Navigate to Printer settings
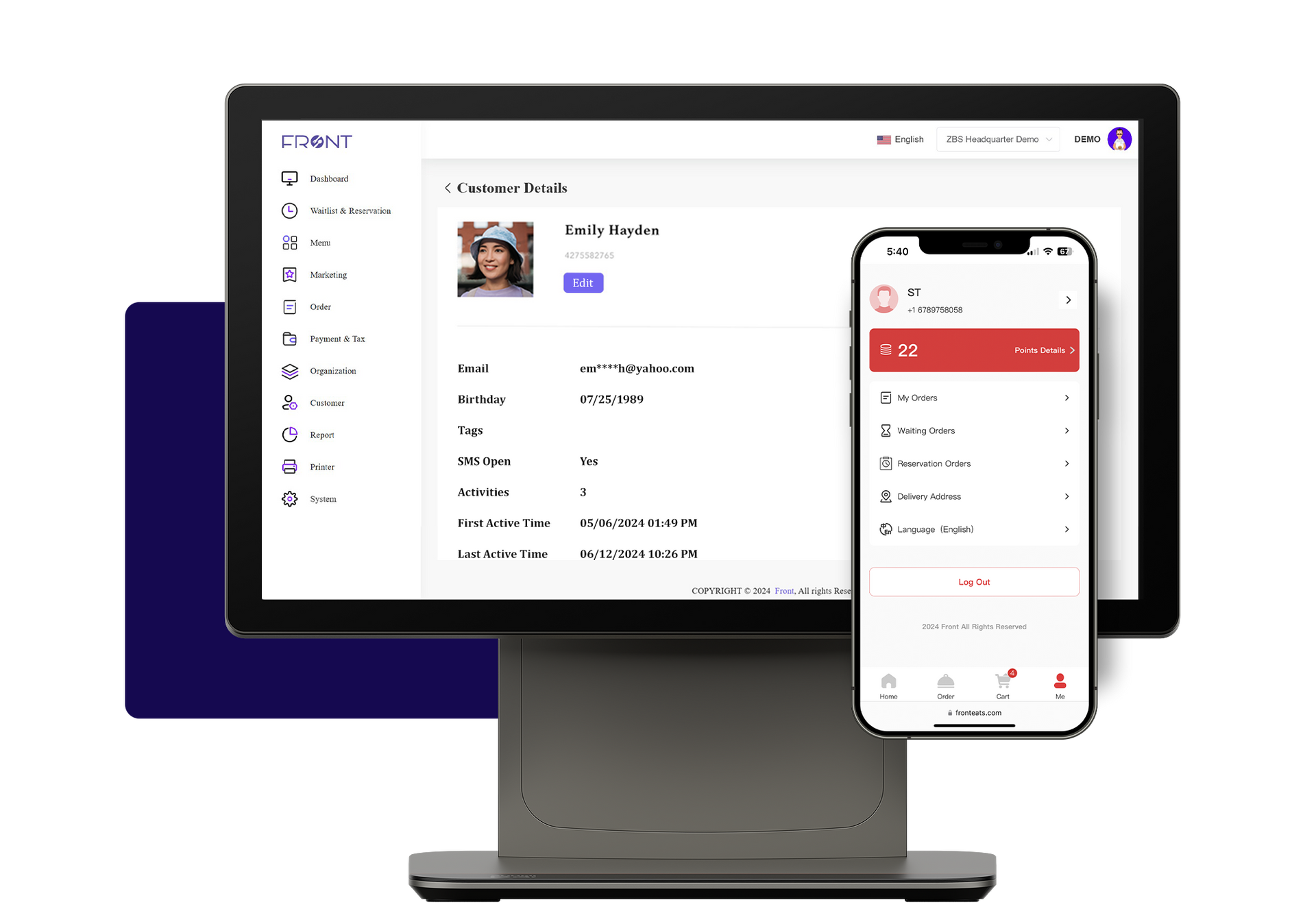Viewport: 1316px width, 922px height. (x=322, y=466)
